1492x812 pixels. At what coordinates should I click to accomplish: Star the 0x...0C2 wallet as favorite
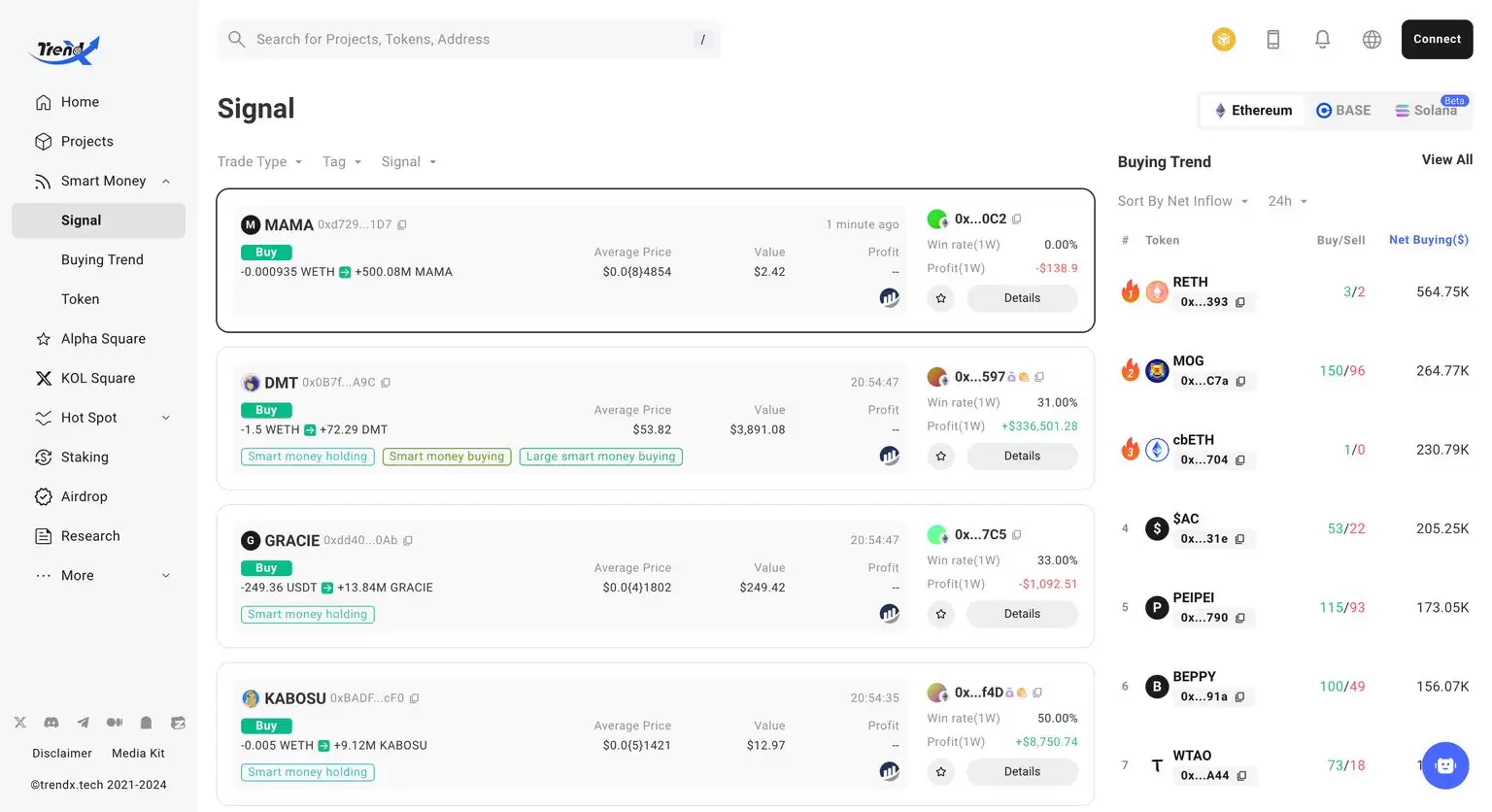(940, 298)
